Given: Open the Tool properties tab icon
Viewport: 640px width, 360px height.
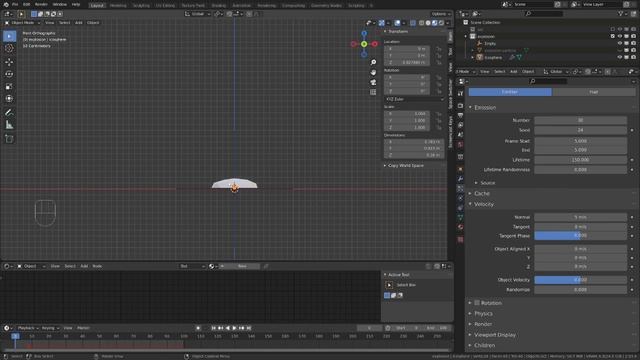Looking at the screenshot, I should tap(460, 93).
